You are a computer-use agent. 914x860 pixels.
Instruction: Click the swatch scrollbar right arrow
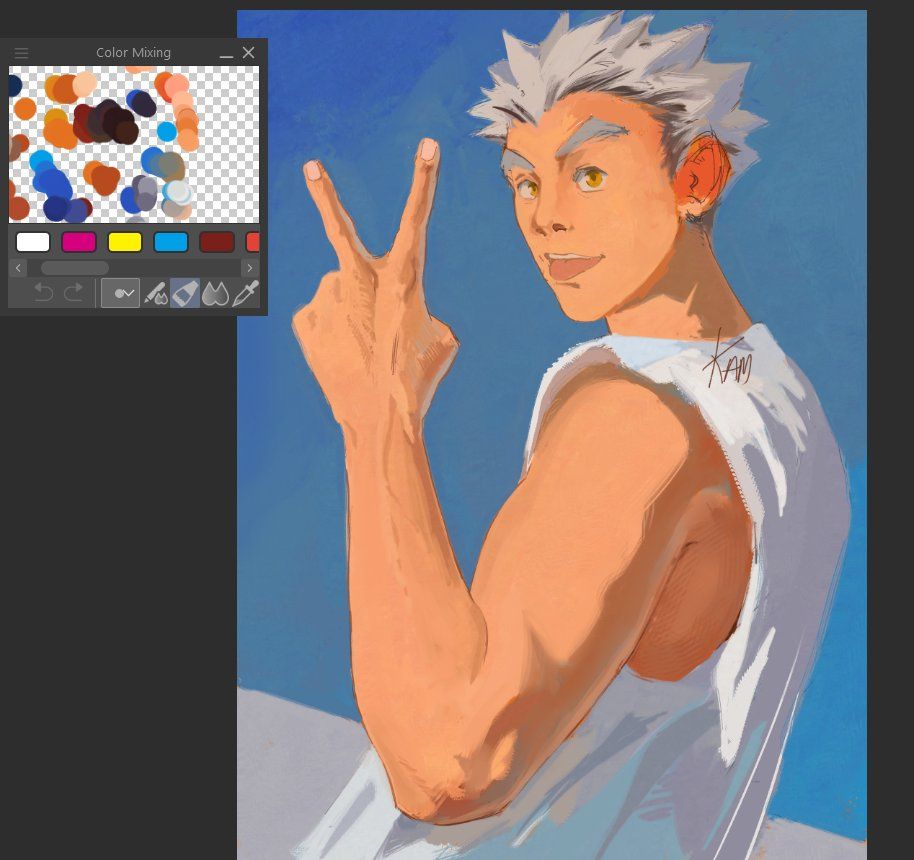250,268
